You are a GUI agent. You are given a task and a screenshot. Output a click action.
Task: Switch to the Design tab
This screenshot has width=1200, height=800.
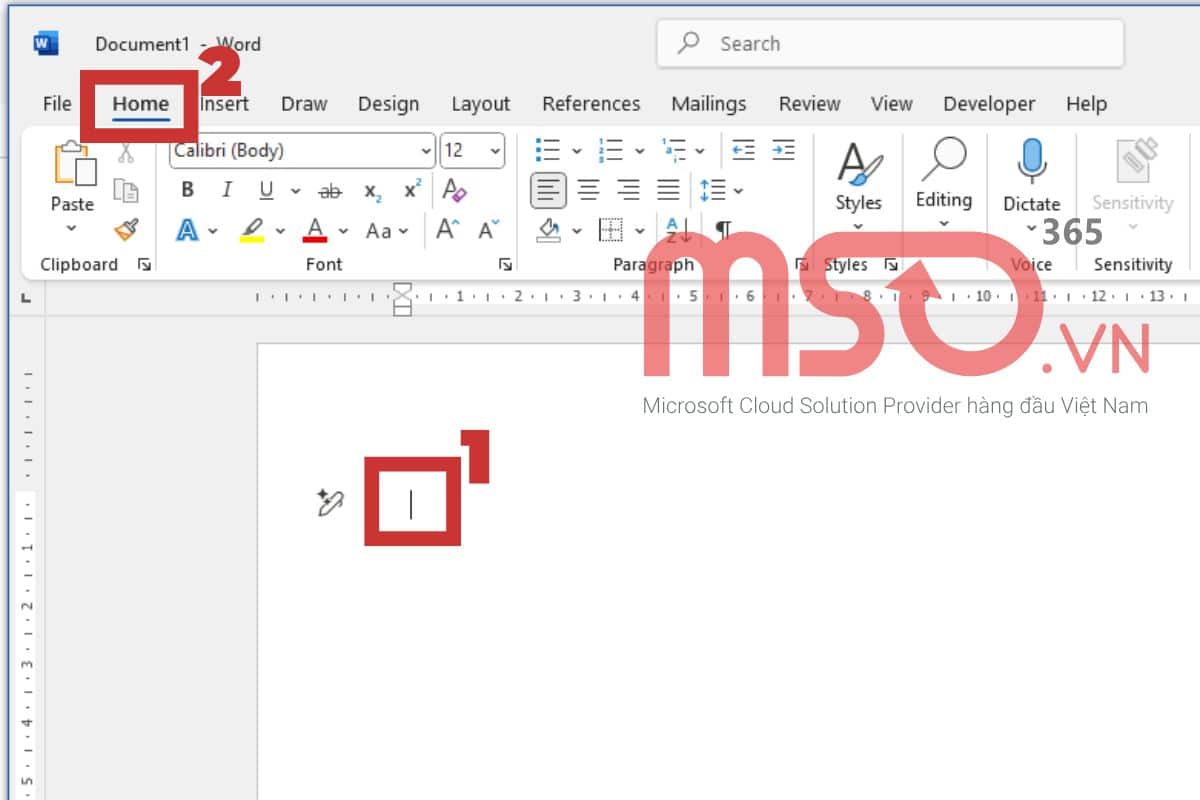point(388,104)
